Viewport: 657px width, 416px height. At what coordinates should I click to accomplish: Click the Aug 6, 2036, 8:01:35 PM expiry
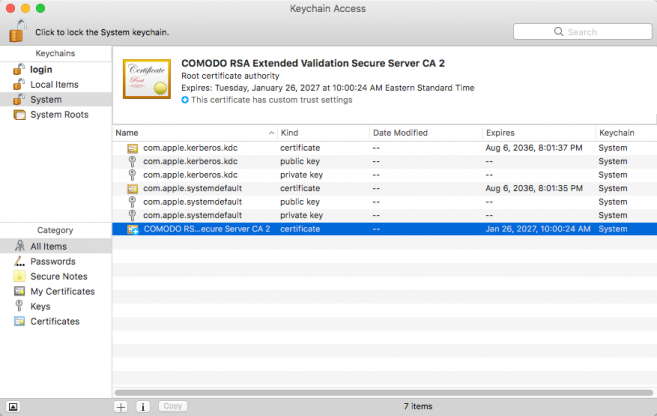click(x=534, y=189)
